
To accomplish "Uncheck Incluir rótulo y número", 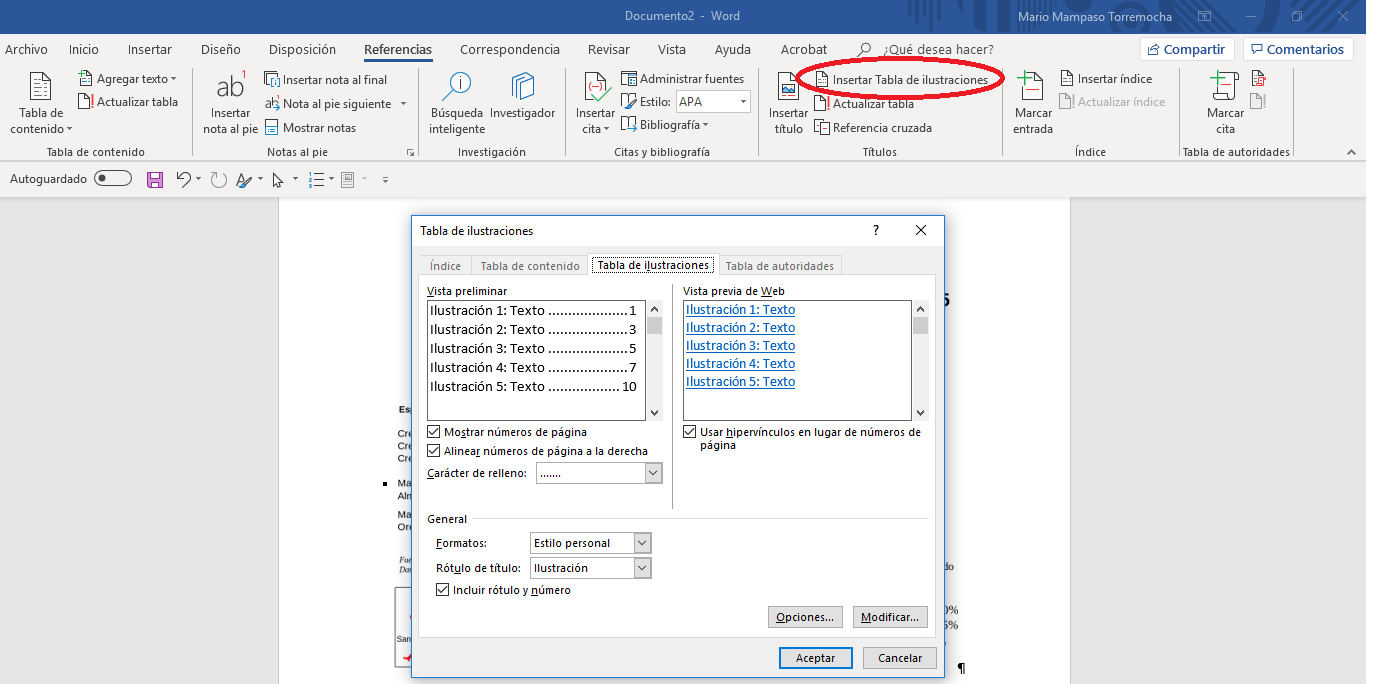I will tap(444, 590).
